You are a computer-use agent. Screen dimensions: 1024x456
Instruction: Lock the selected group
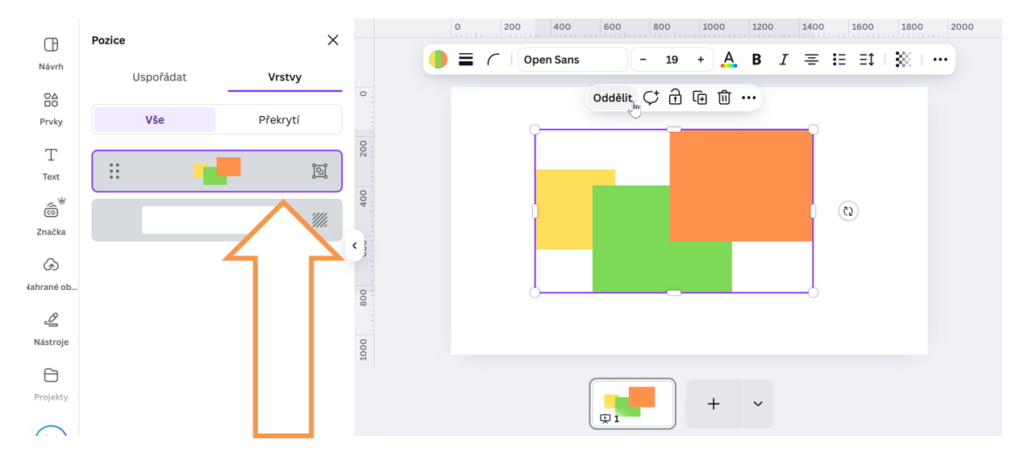[x=675, y=98]
